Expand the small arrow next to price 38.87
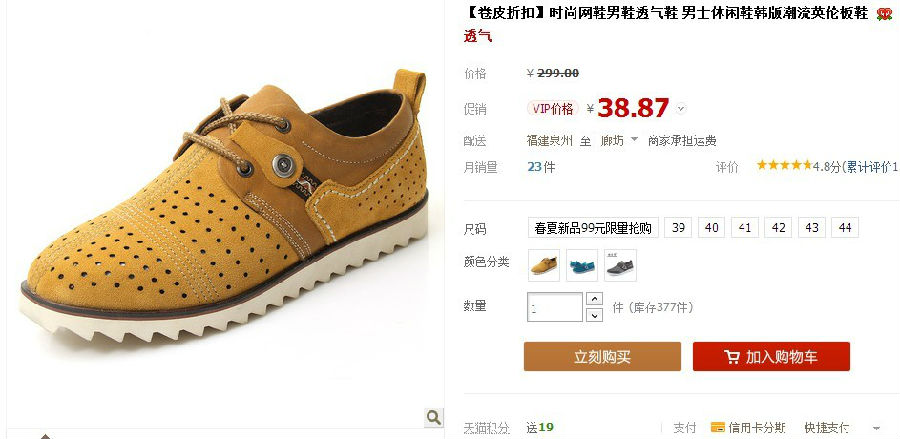 [x=681, y=108]
